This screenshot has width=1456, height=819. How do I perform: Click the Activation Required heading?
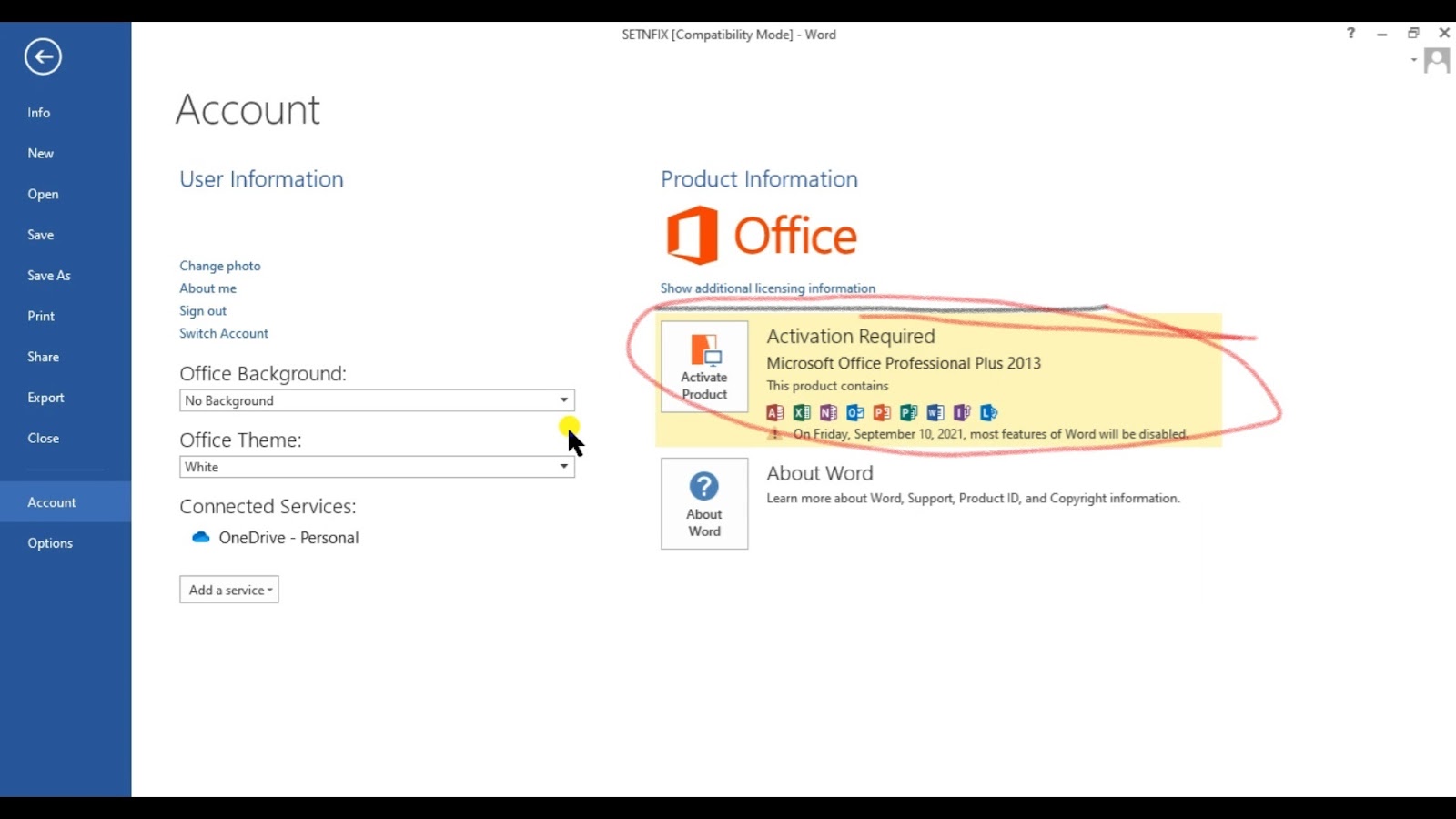point(851,336)
